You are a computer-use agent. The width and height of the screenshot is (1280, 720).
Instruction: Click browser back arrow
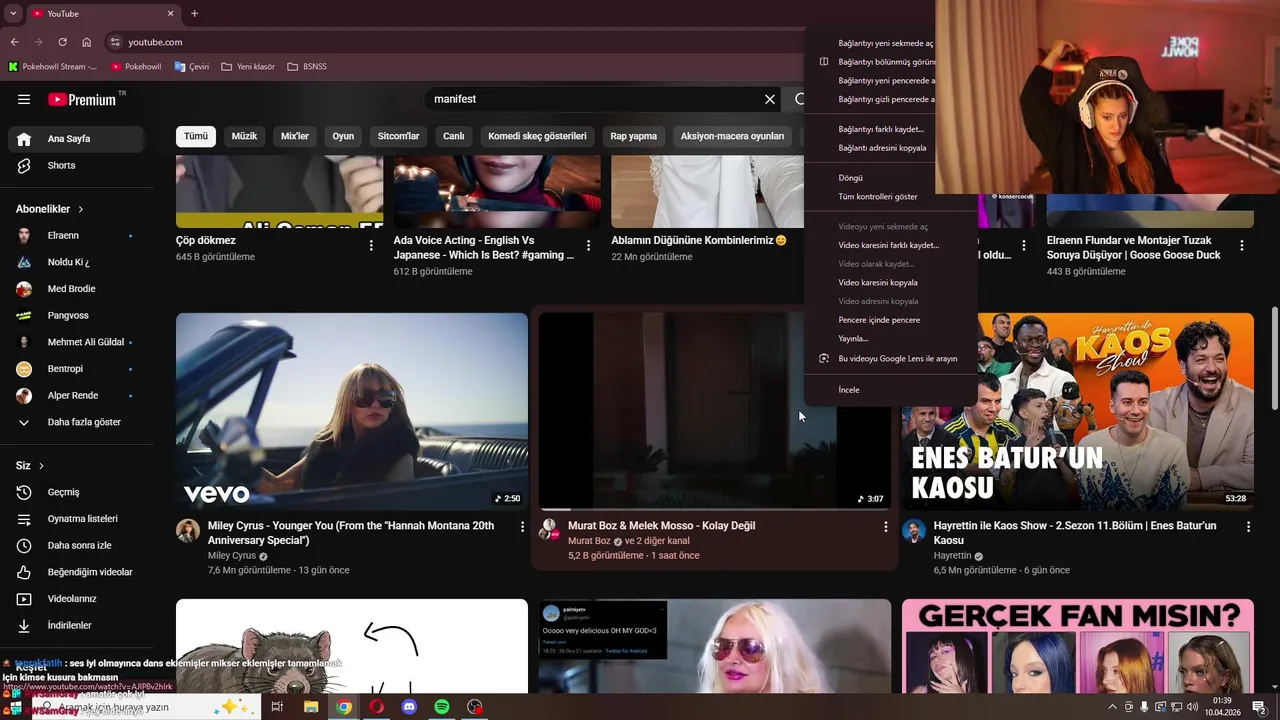point(14,42)
